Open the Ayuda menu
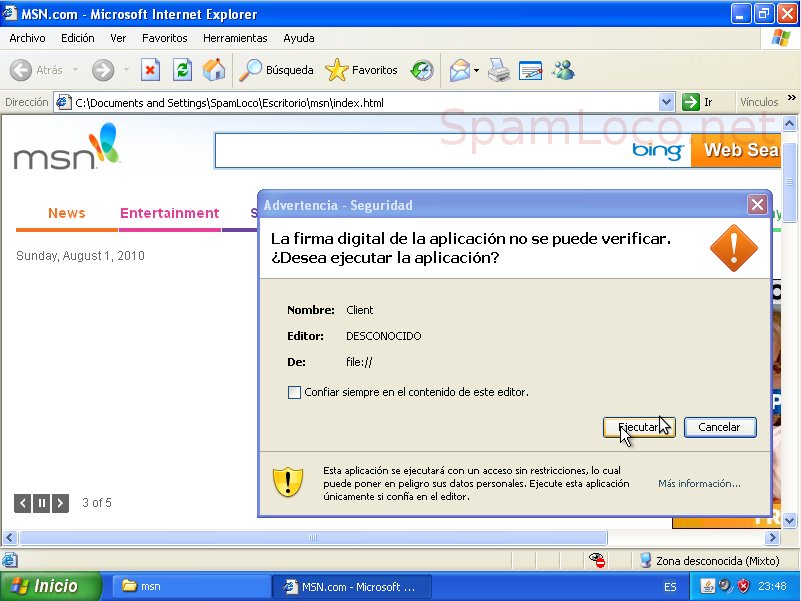The height and width of the screenshot is (601, 801). pos(299,38)
